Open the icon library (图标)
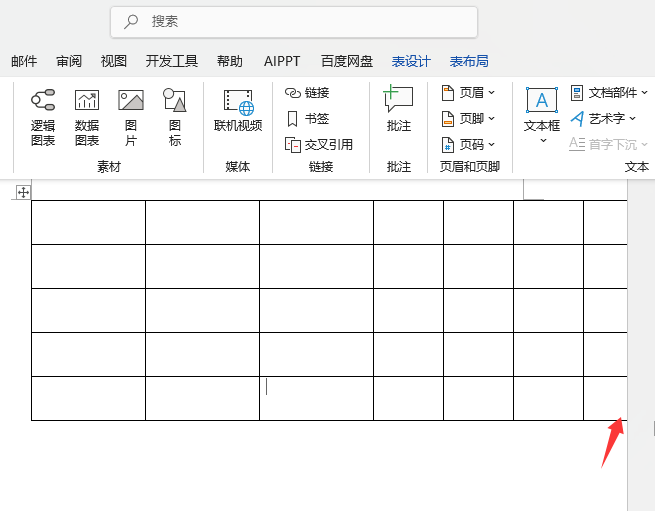This screenshot has width=655, height=511. (175, 117)
